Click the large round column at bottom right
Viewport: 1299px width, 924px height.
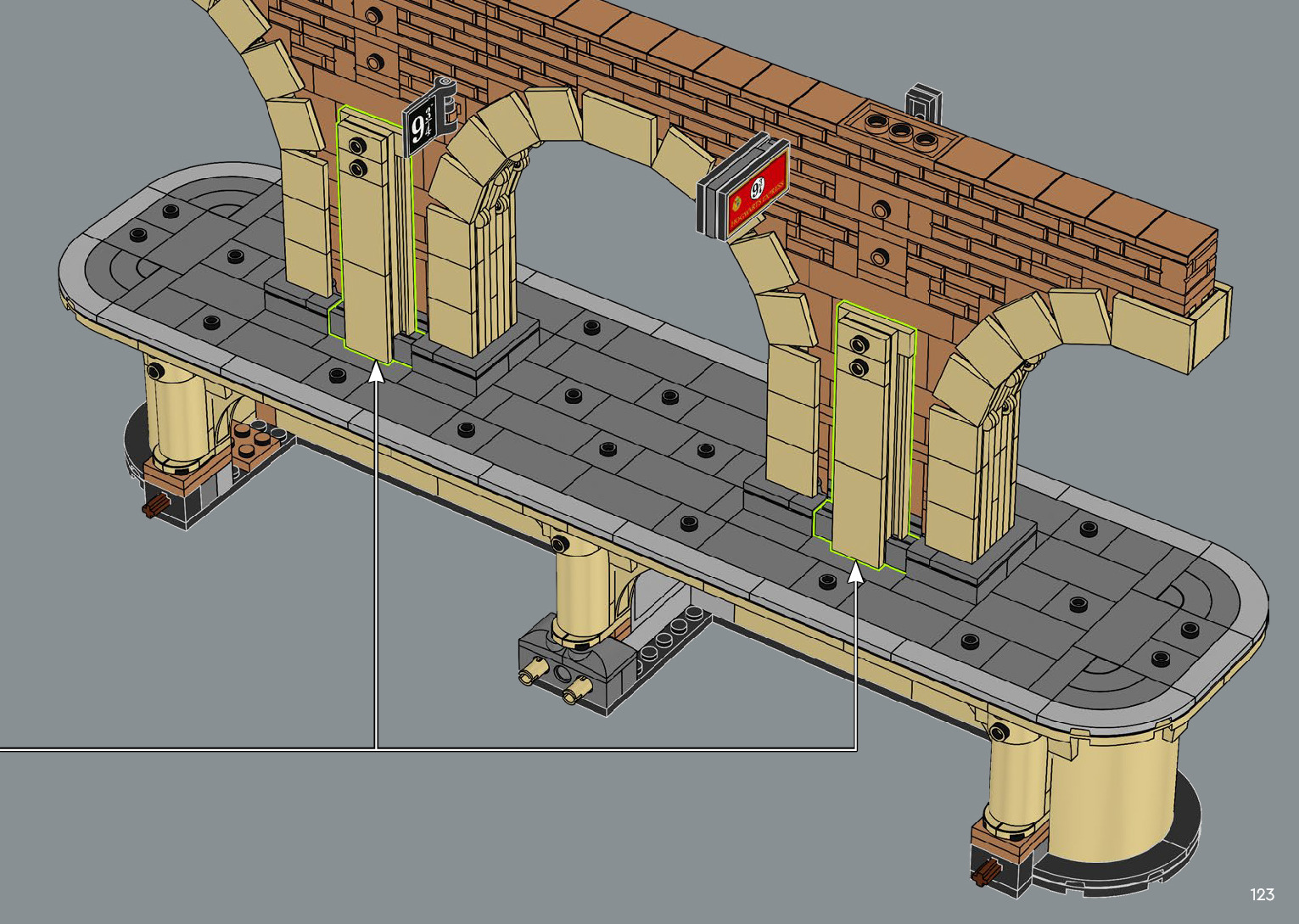1111,793
